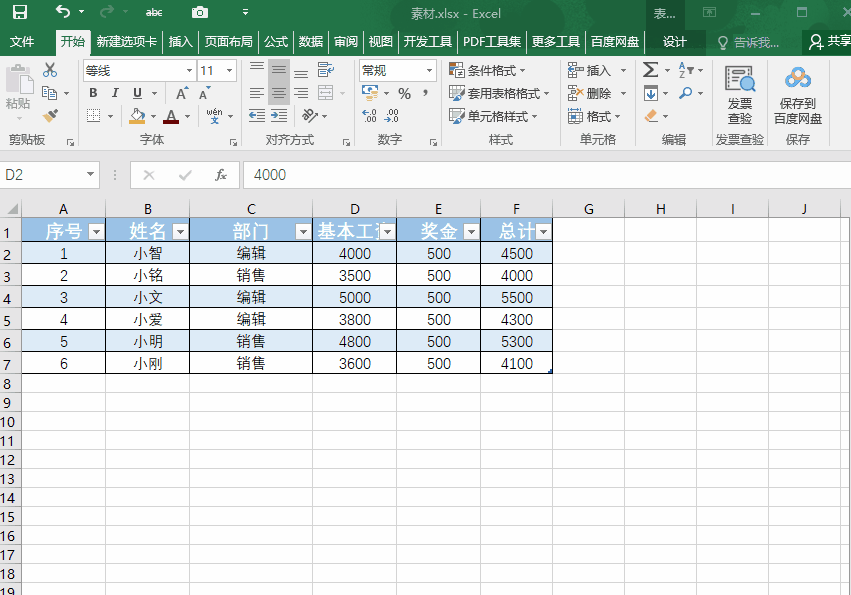Toggle middle vertical alignment
Image resolution: width=851 pixels, height=595 pixels.
pos(279,70)
